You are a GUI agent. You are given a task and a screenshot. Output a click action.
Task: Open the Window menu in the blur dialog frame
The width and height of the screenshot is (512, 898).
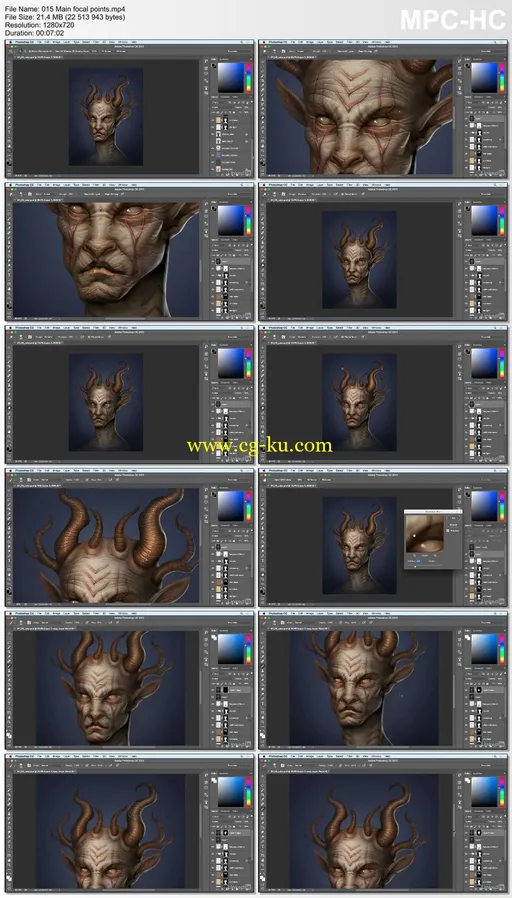pyautogui.click(x=376, y=470)
